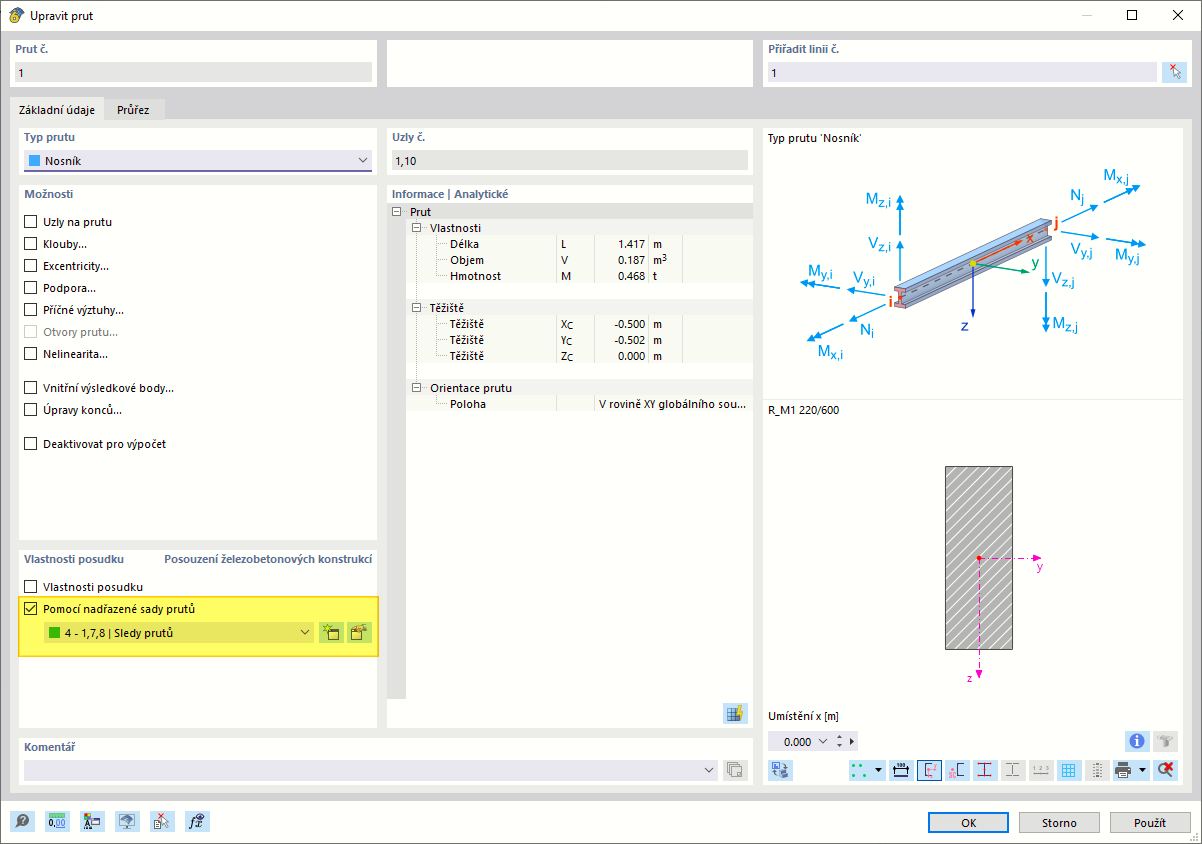Open 'Umístění x' value dropdown arrow
Image resolution: width=1202 pixels, height=844 pixels.
[823, 742]
